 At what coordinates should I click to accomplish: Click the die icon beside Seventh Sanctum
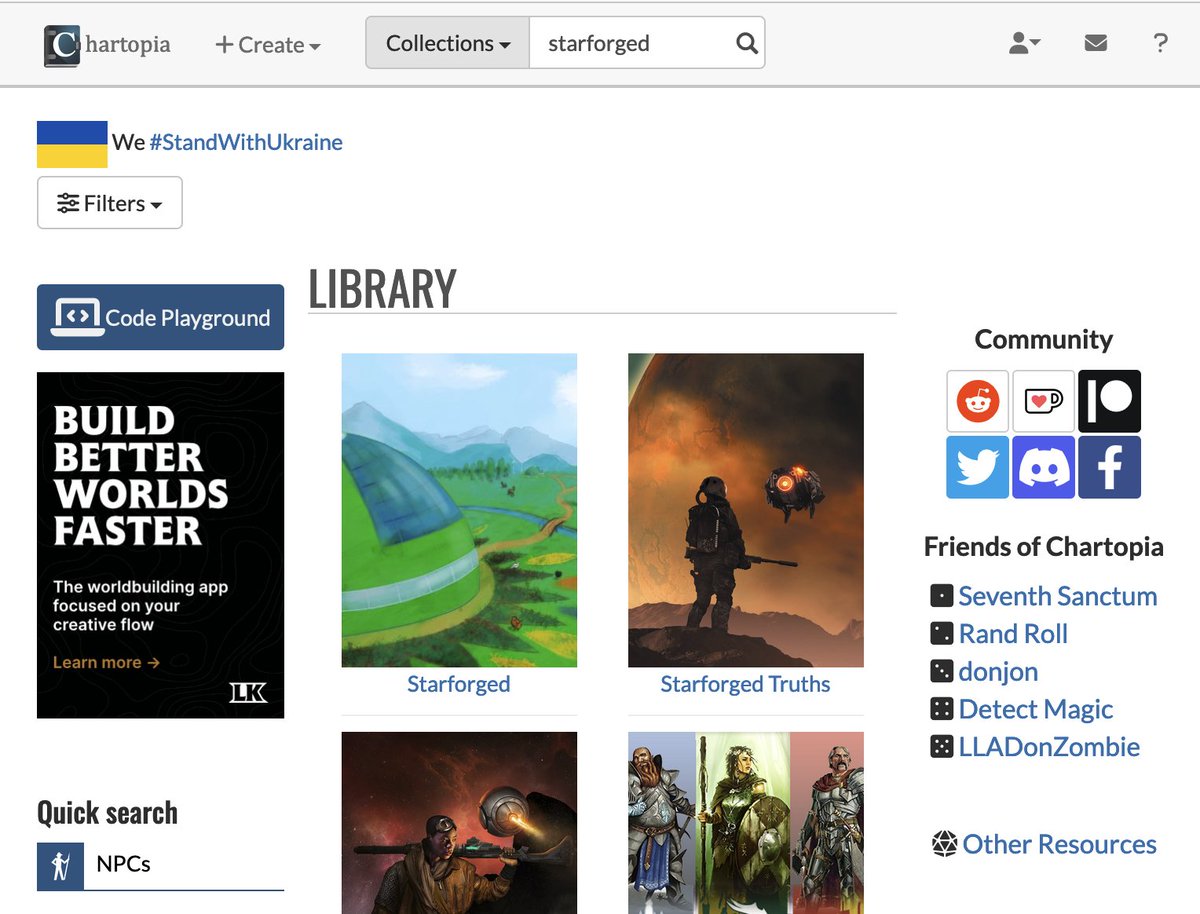pos(941,596)
